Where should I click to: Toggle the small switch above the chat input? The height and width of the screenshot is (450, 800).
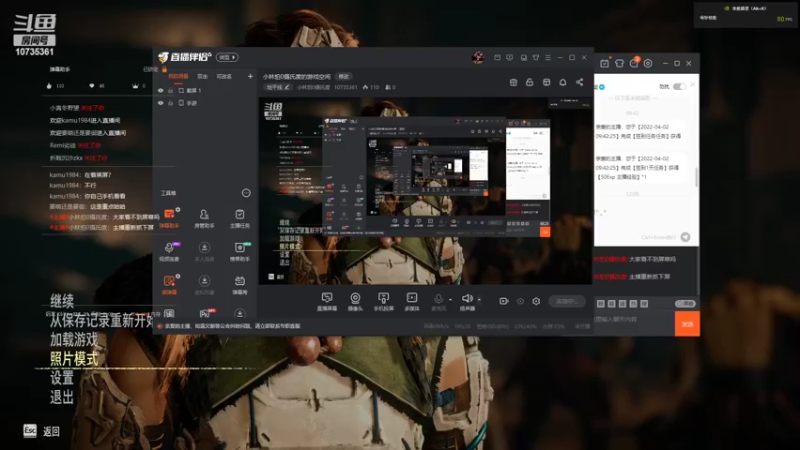click(685, 304)
